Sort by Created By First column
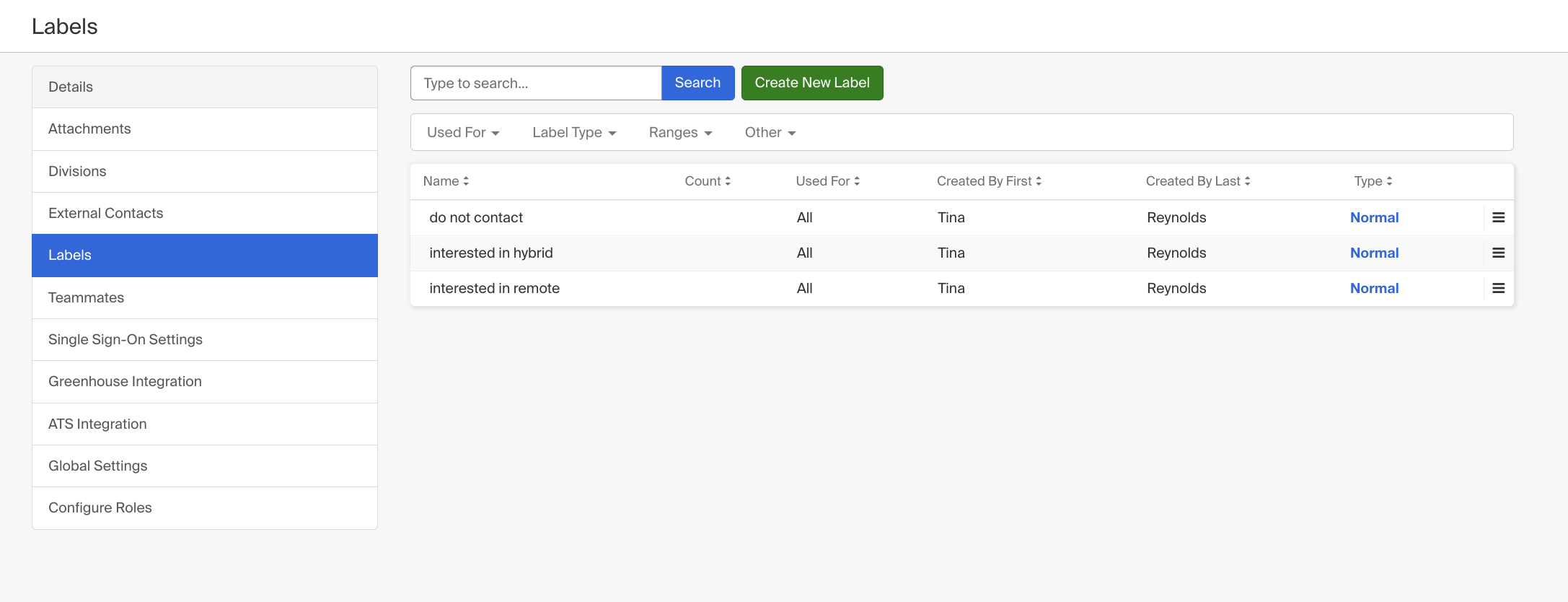This screenshot has width=1568, height=602. 989,181
